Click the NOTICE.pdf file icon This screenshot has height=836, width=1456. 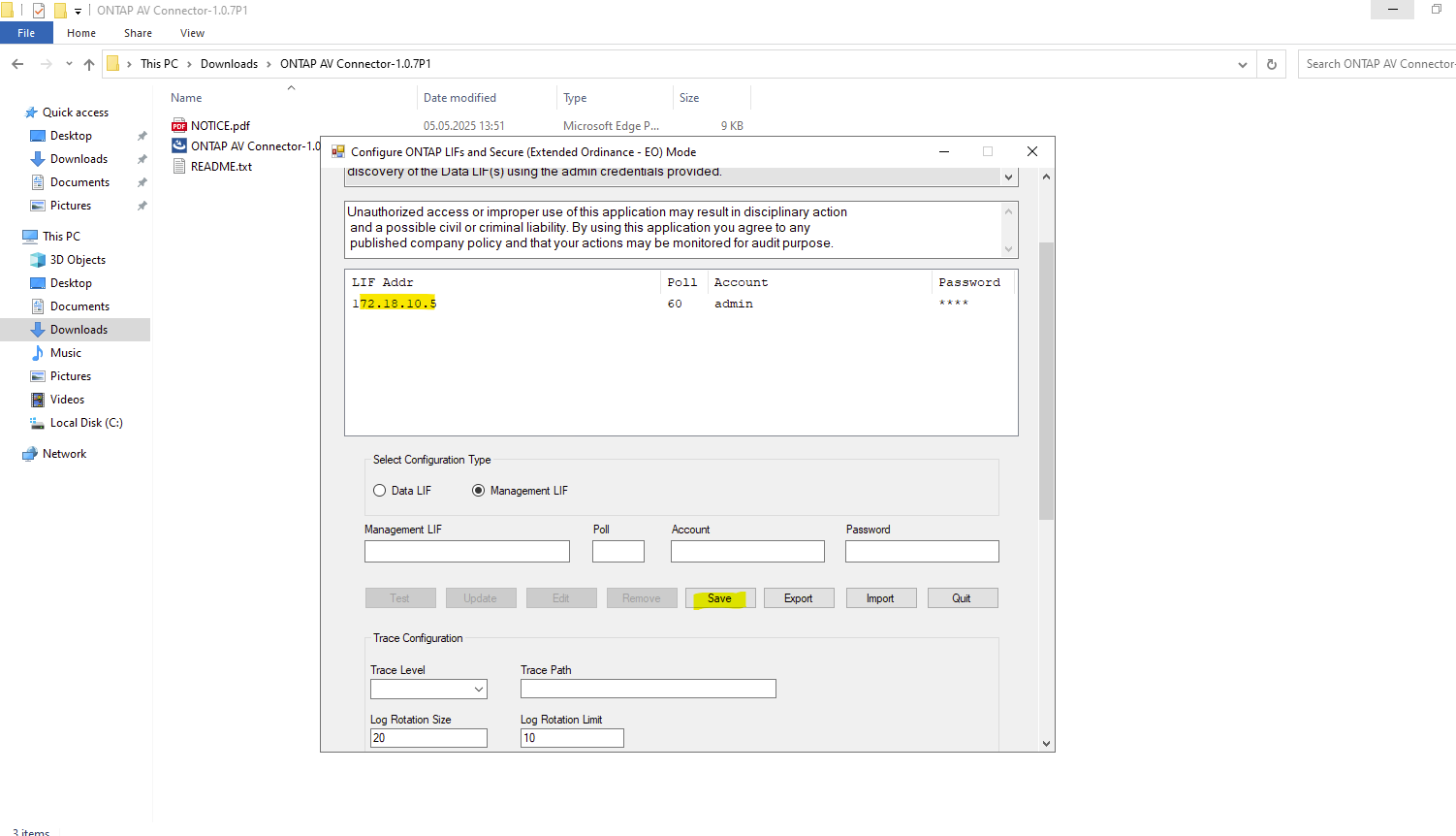(x=179, y=126)
